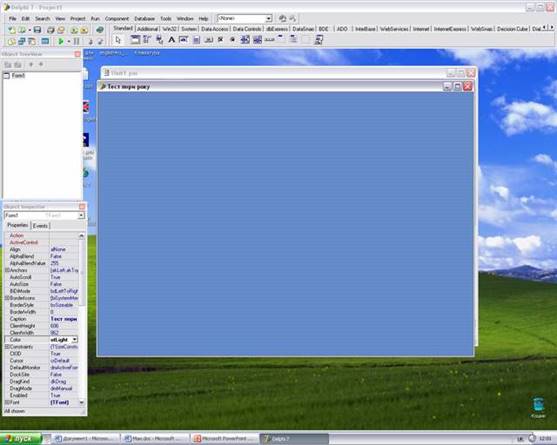Viewport: 557px width, 445px height.
Task: Select the RadioButton component icon
Action: (233, 40)
